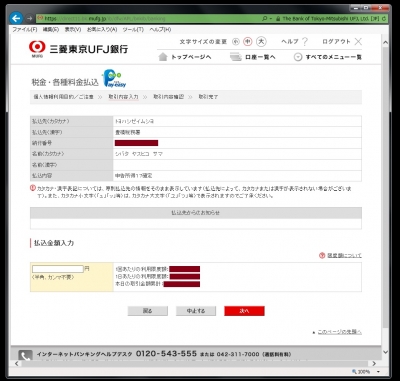The width and height of the screenshot is (400, 381).
Task: Click the question mark icon by 限度額について
Action: [x=322, y=256]
